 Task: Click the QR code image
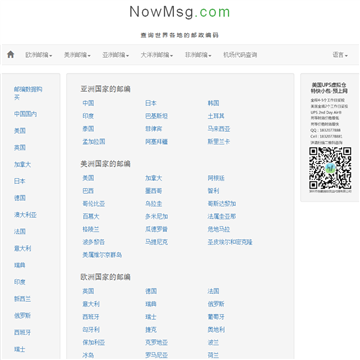[x=330, y=169]
